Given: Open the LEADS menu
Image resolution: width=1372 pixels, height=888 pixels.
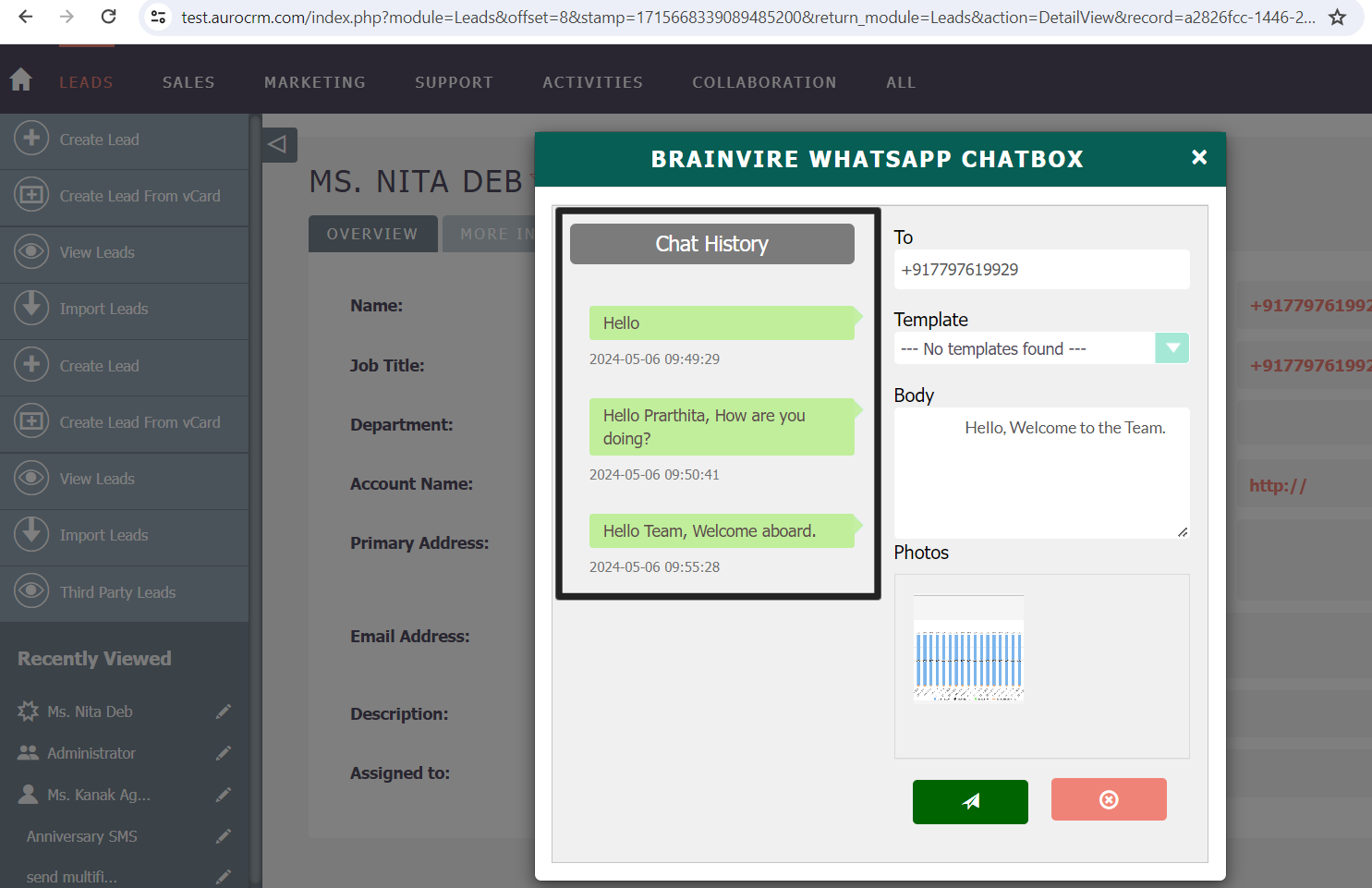Looking at the screenshot, I should point(86,82).
